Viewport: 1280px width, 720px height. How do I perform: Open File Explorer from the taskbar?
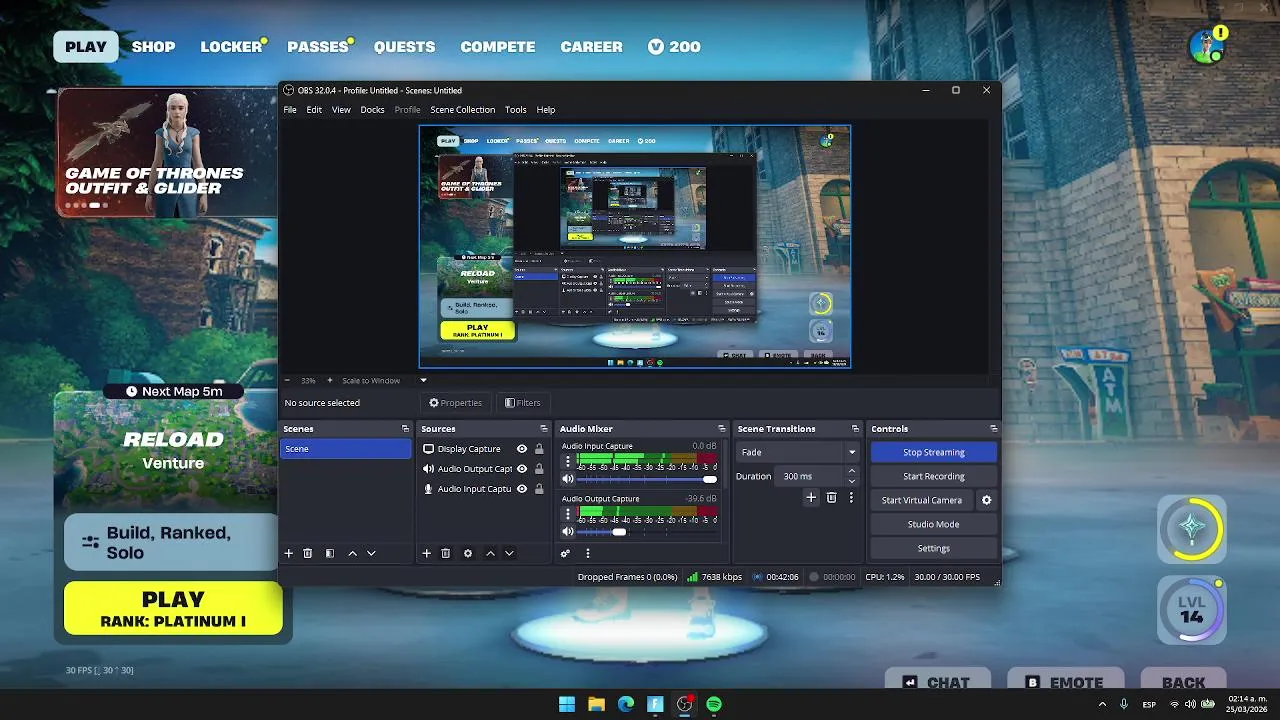click(596, 704)
